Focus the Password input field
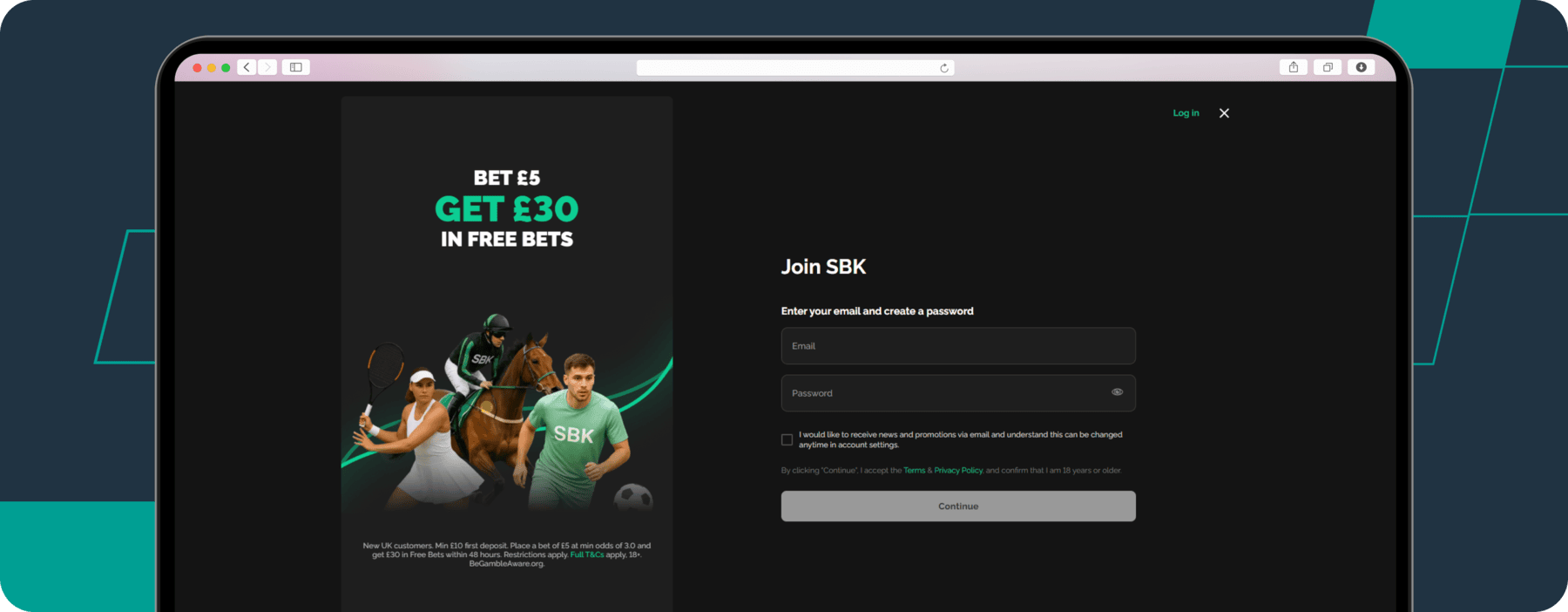 coord(958,393)
